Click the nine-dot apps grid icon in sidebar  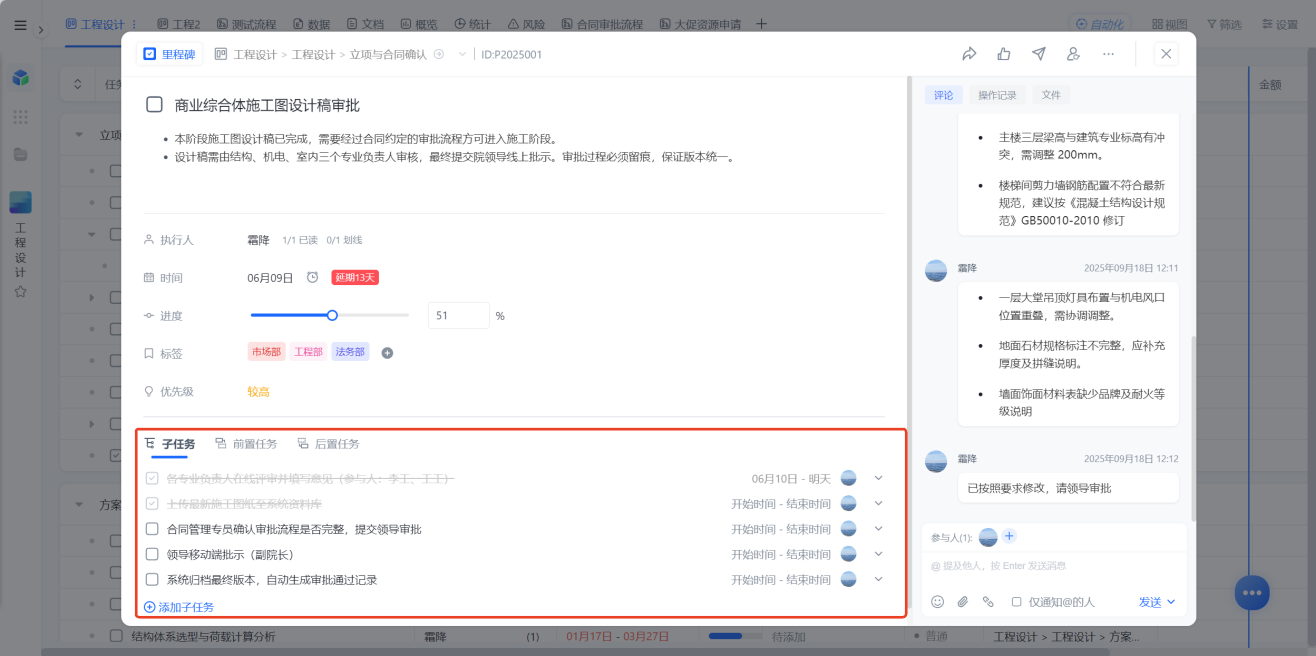pos(20,117)
